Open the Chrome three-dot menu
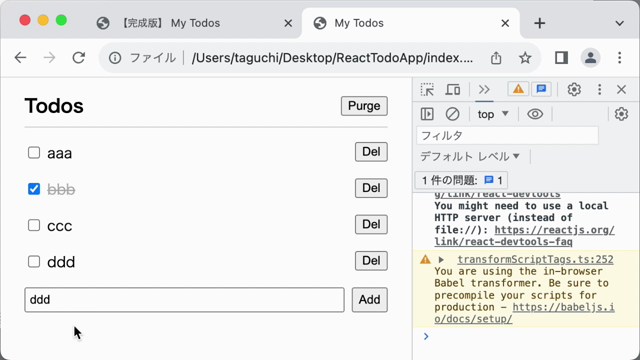The width and height of the screenshot is (640, 360). pyautogui.click(x=620, y=58)
